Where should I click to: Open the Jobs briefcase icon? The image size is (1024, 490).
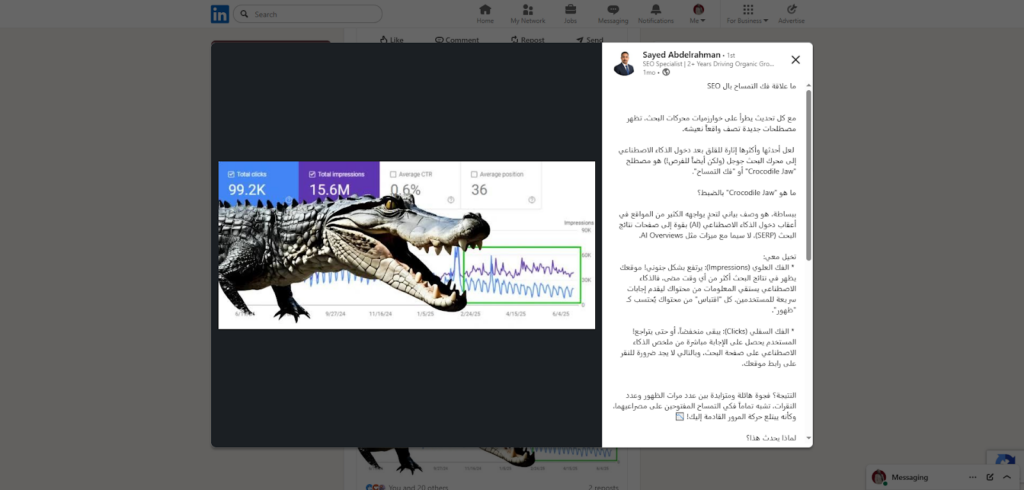click(x=570, y=13)
